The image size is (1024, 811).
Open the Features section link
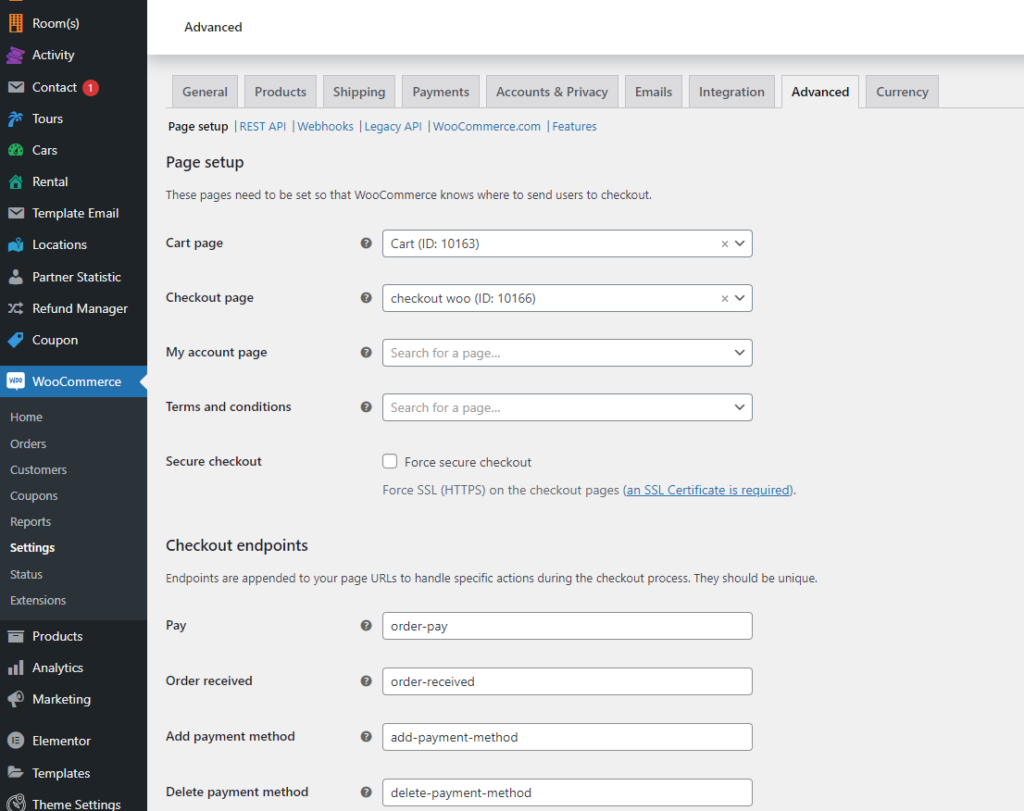pyautogui.click(x=574, y=127)
